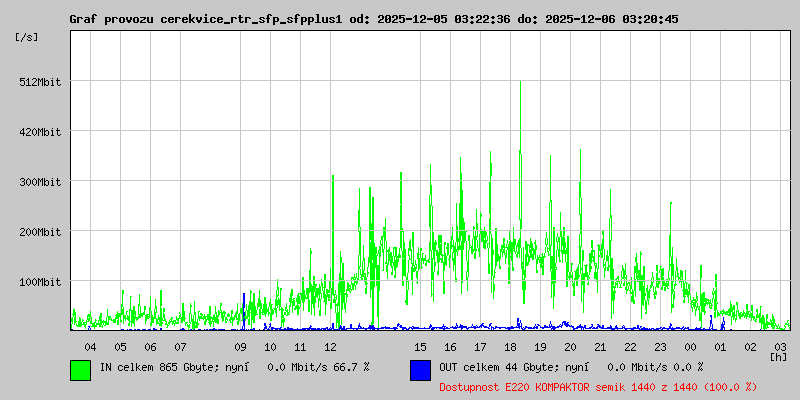Click the red Dostupnost E220 KOMPAKTOR text
The image size is (800, 400).
point(598,387)
